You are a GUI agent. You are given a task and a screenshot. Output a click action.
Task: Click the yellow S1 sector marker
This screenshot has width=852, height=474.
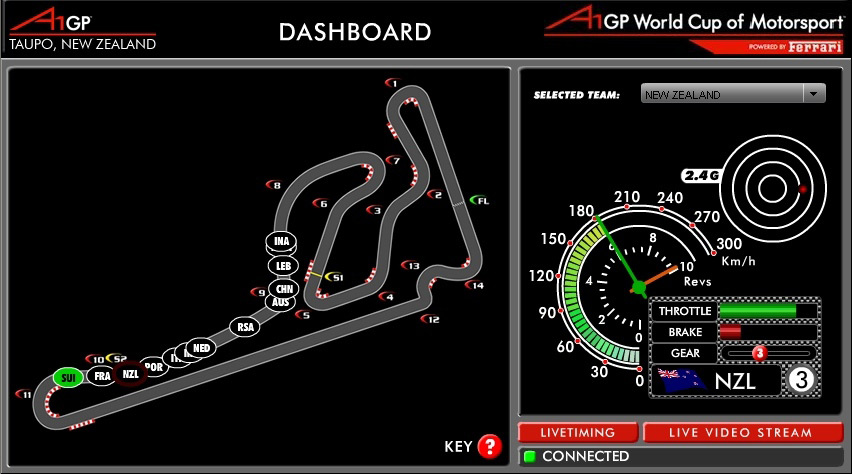point(335,277)
